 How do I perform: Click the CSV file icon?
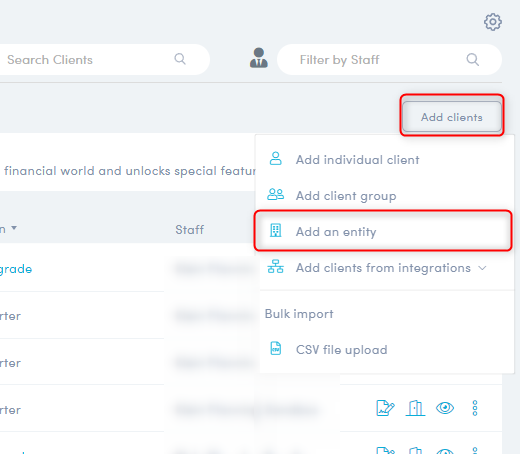point(276,349)
